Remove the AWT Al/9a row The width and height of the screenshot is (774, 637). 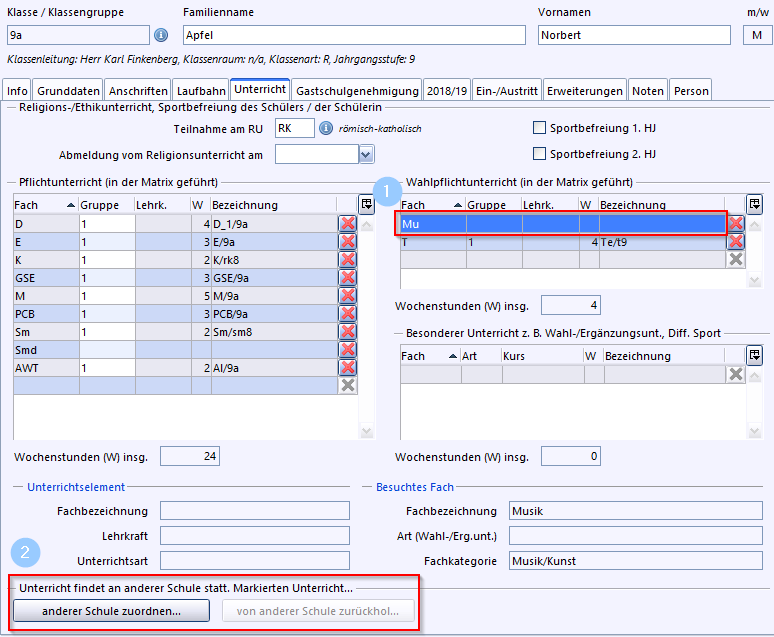click(x=348, y=368)
